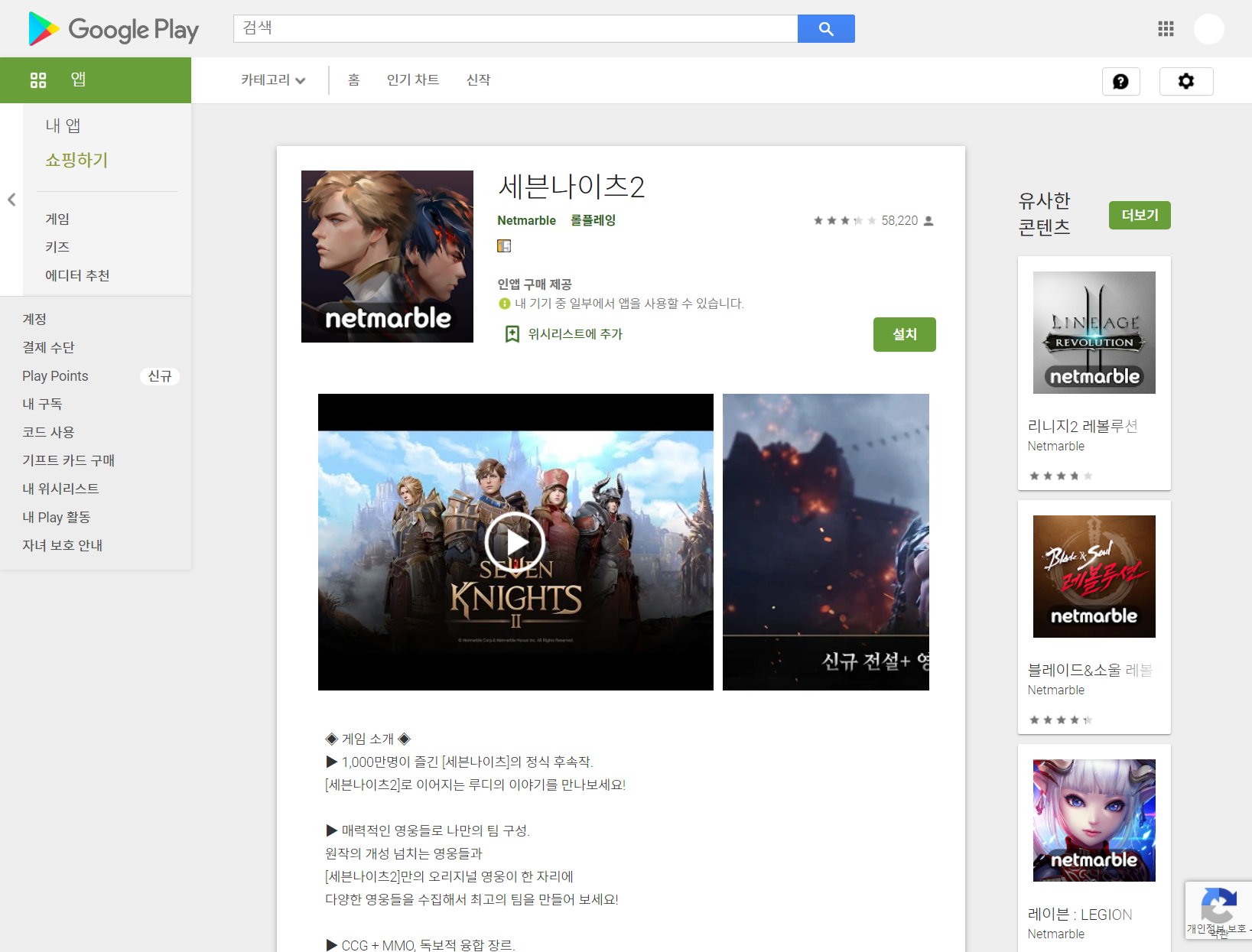Click the 앱 header label
This screenshot has width=1252, height=952.
pos(78,80)
